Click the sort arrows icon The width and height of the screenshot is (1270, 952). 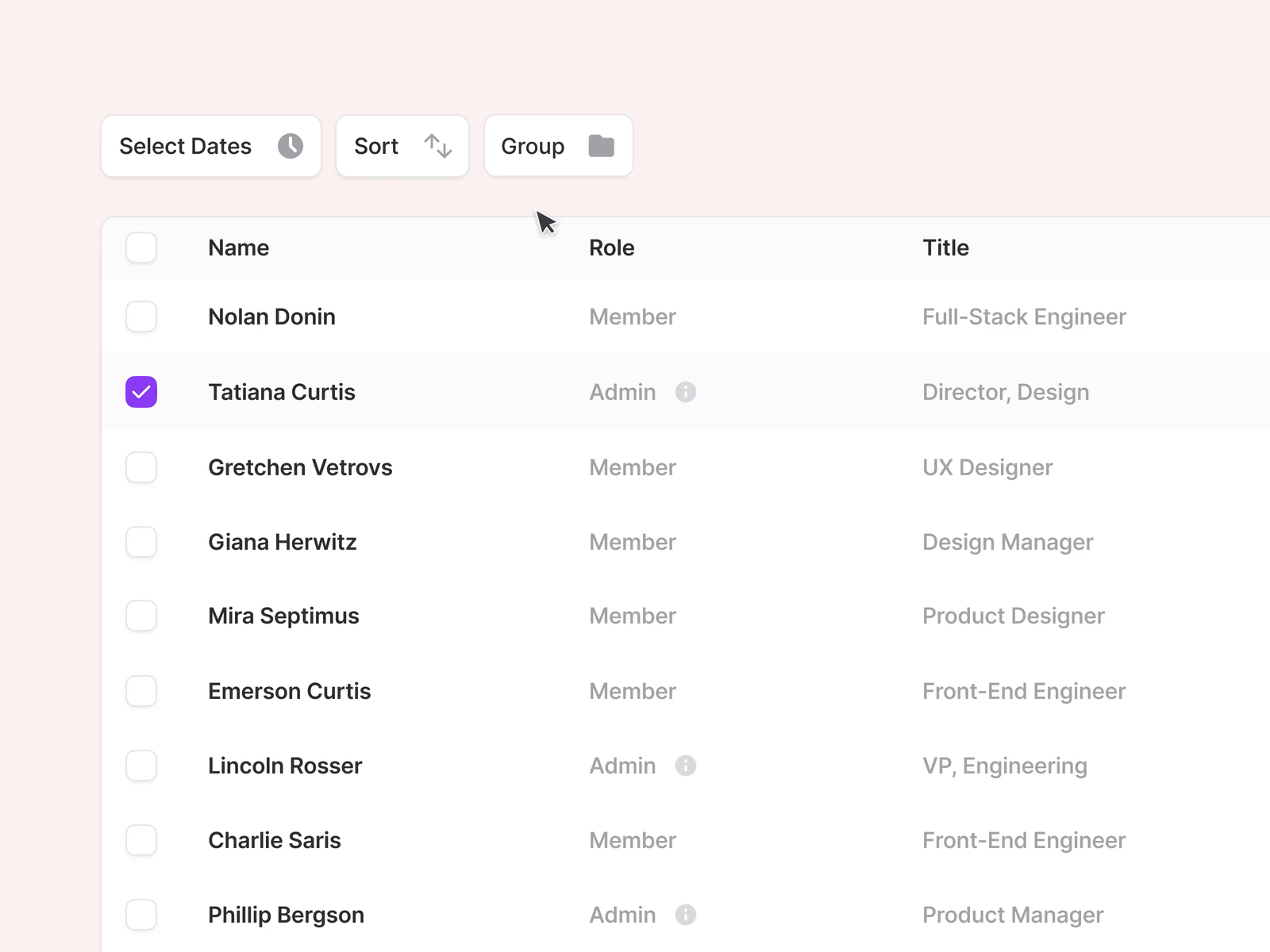coord(437,146)
